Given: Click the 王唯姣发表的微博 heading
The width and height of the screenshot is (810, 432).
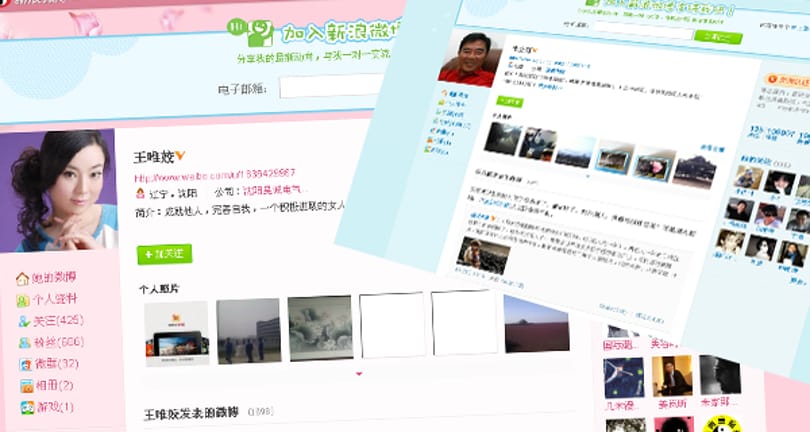Looking at the screenshot, I should pos(191,413).
